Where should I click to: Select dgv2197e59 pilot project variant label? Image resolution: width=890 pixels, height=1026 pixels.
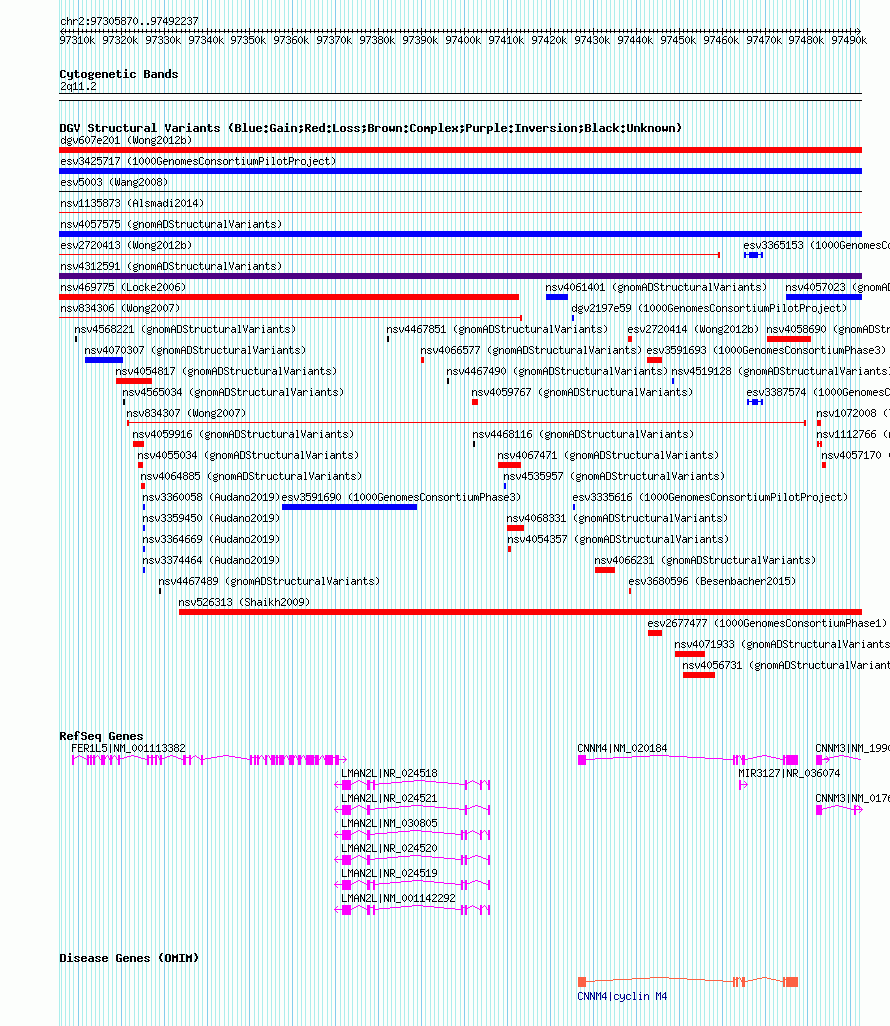[x=709, y=308]
